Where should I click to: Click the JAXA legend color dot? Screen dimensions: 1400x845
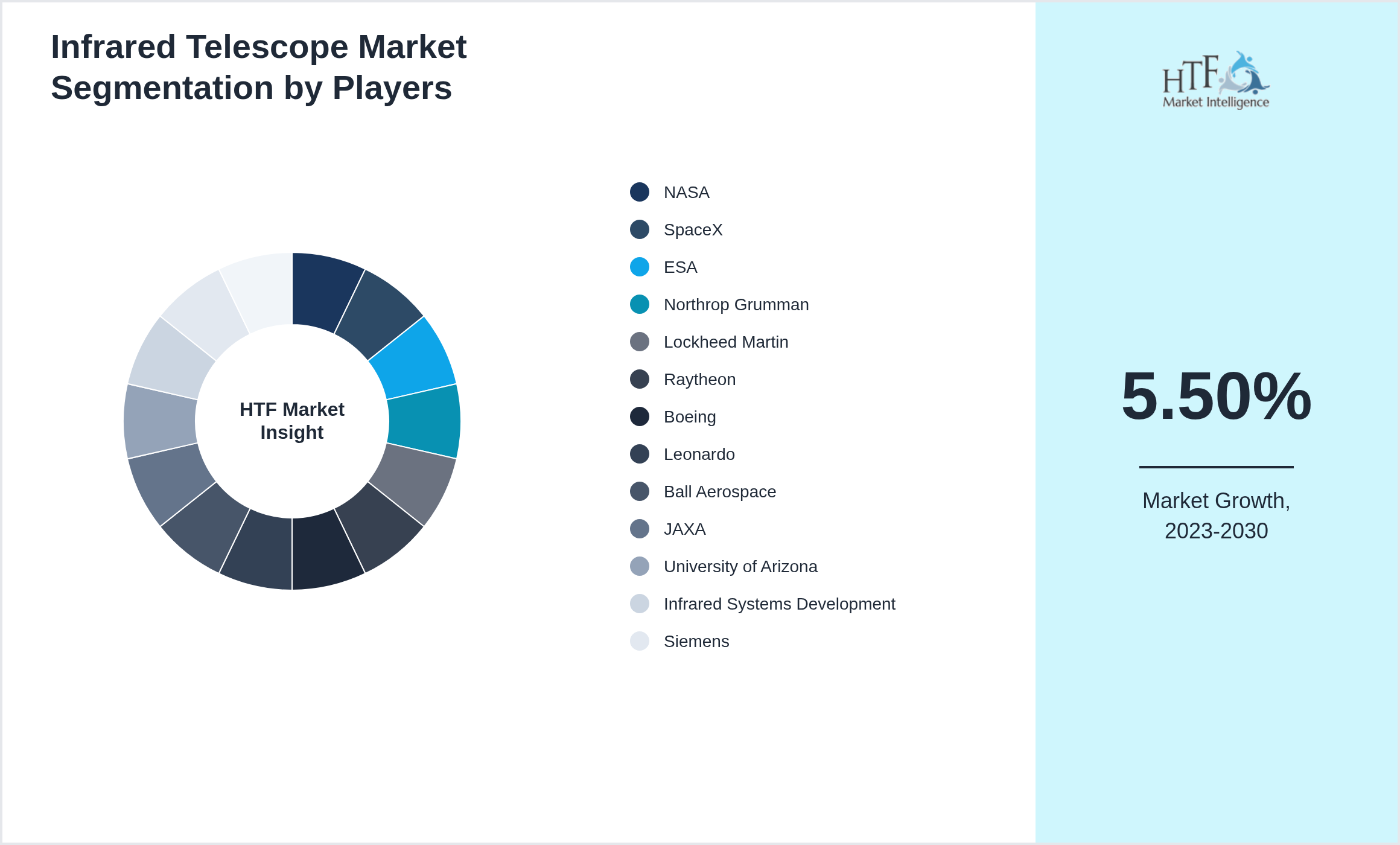(x=640, y=529)
